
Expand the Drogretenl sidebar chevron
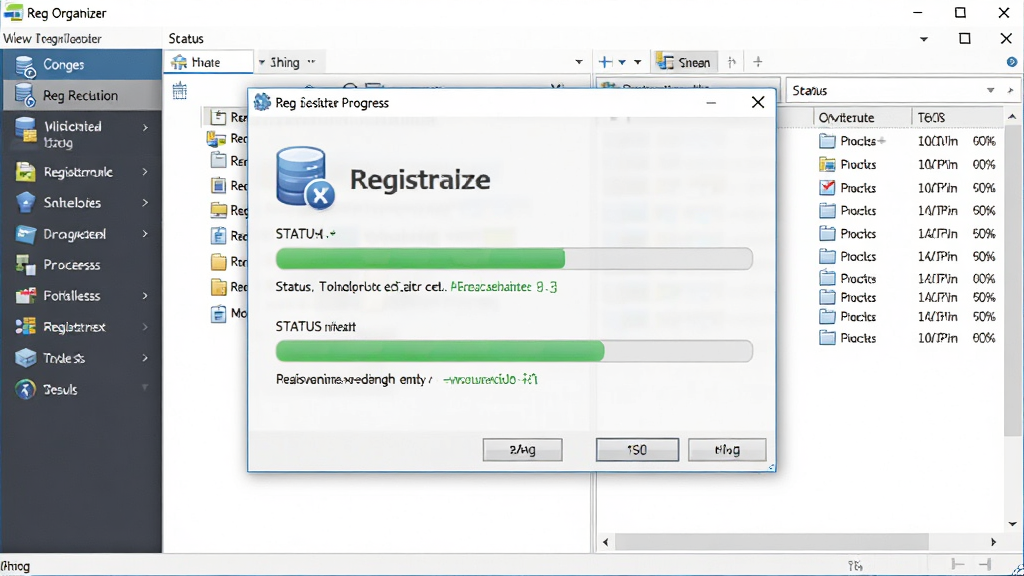point(145,234)
